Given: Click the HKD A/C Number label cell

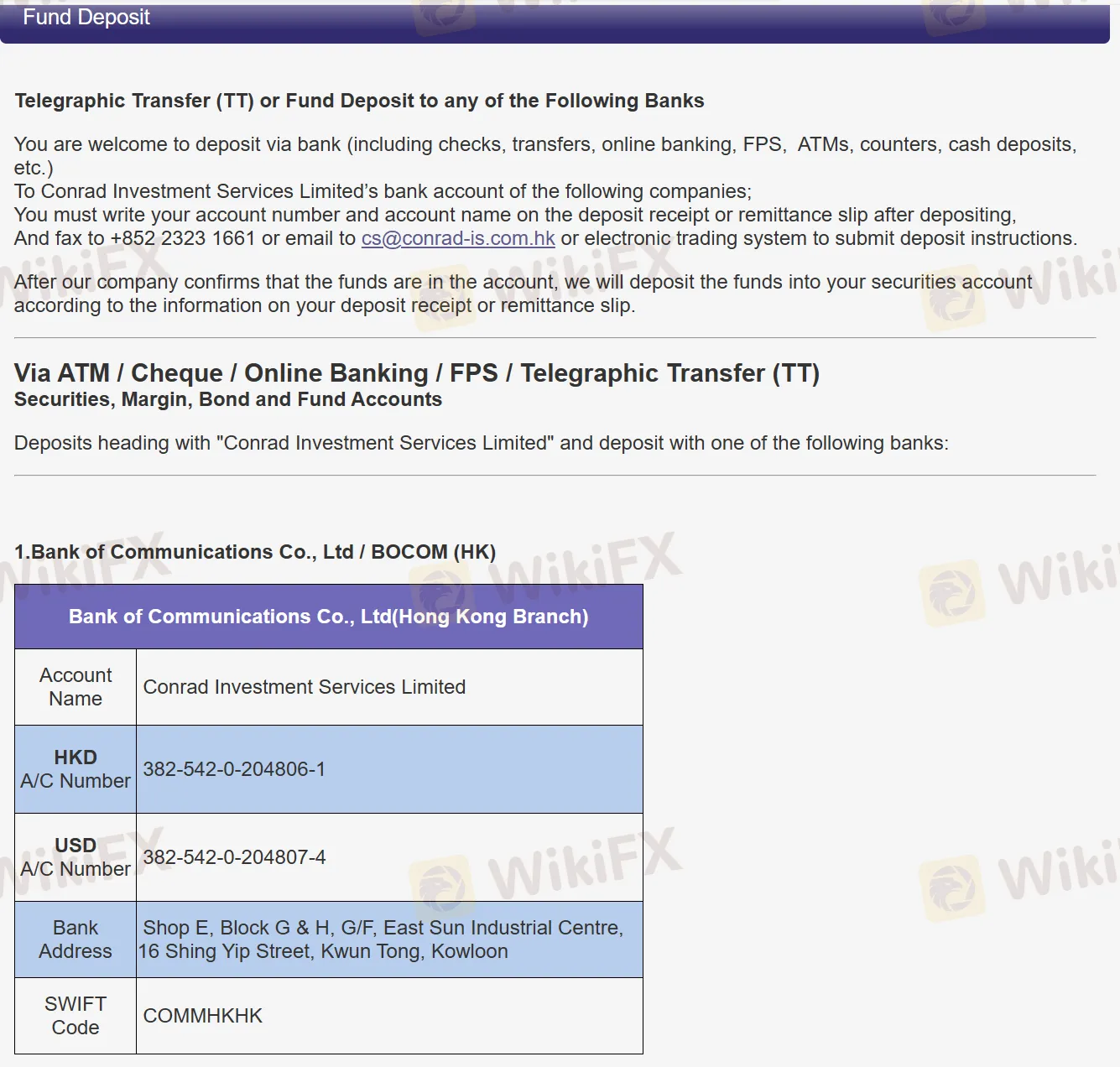Looking at the screenshot, I should tap(76, 769).
